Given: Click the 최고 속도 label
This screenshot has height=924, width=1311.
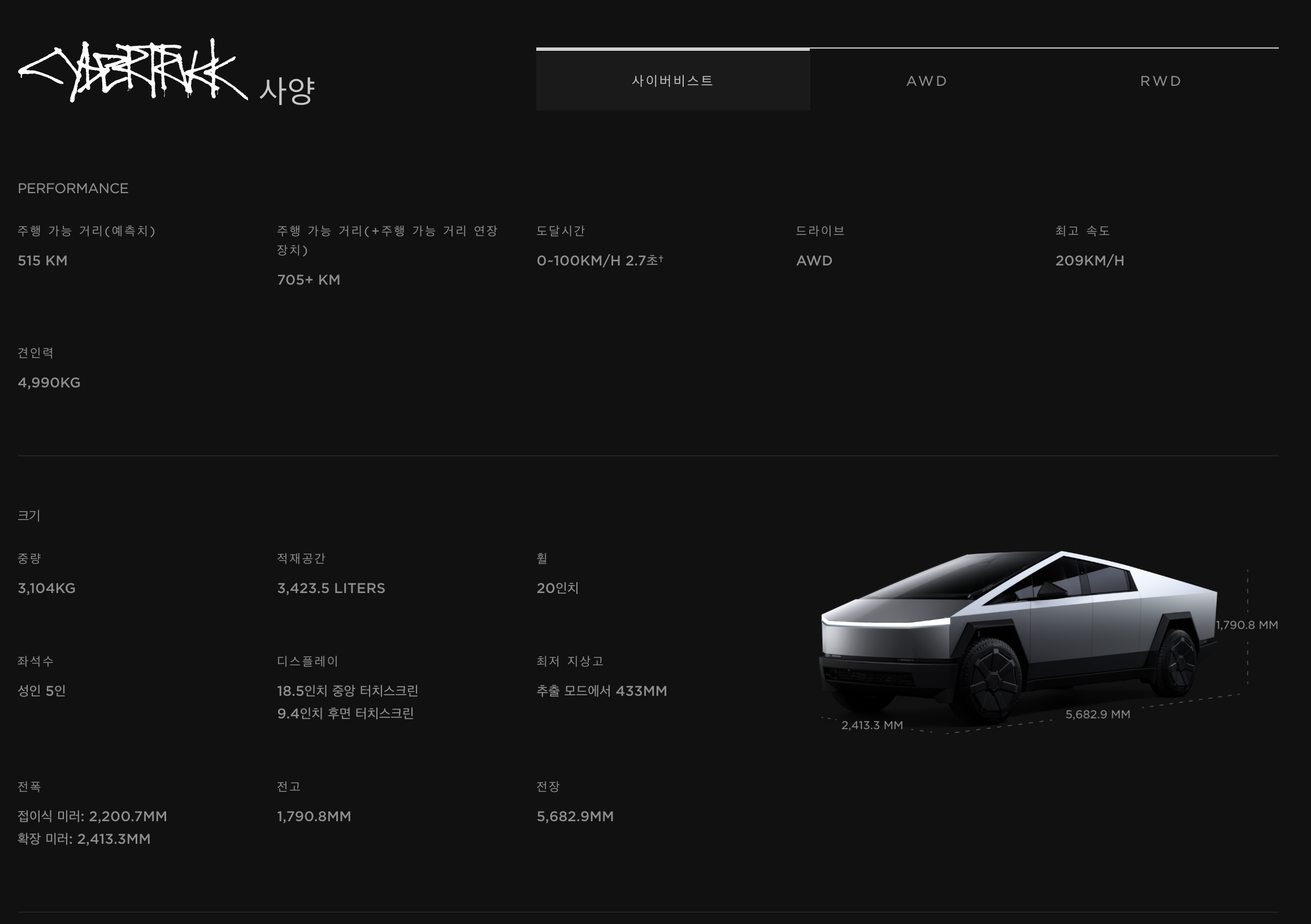Looking at the screenshot, I should point(1083,231).
